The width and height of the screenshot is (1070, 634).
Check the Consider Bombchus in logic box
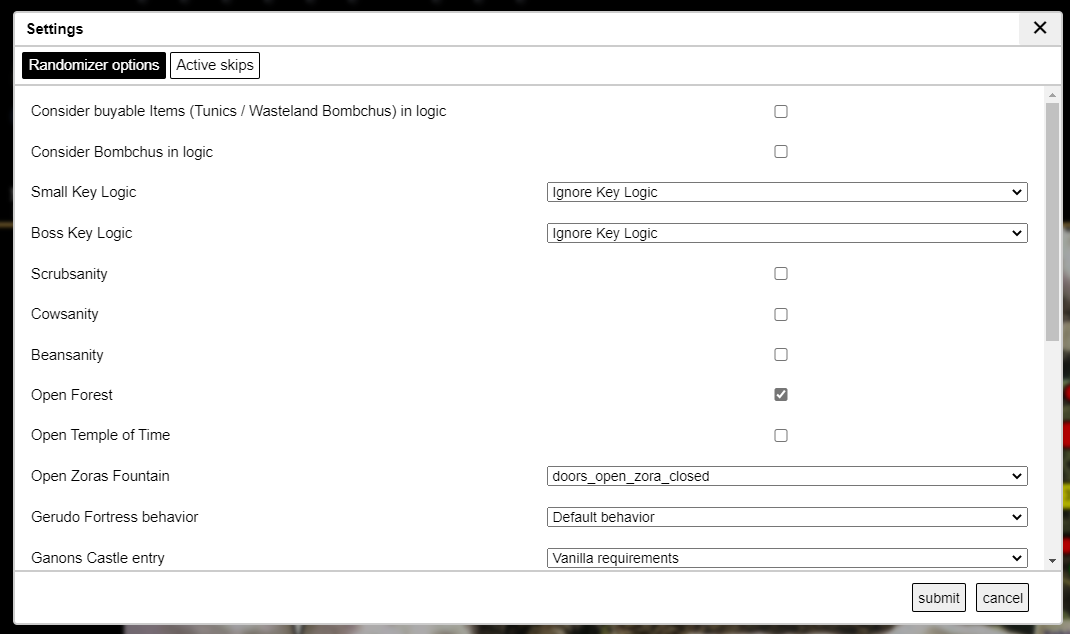click(781, 152)
